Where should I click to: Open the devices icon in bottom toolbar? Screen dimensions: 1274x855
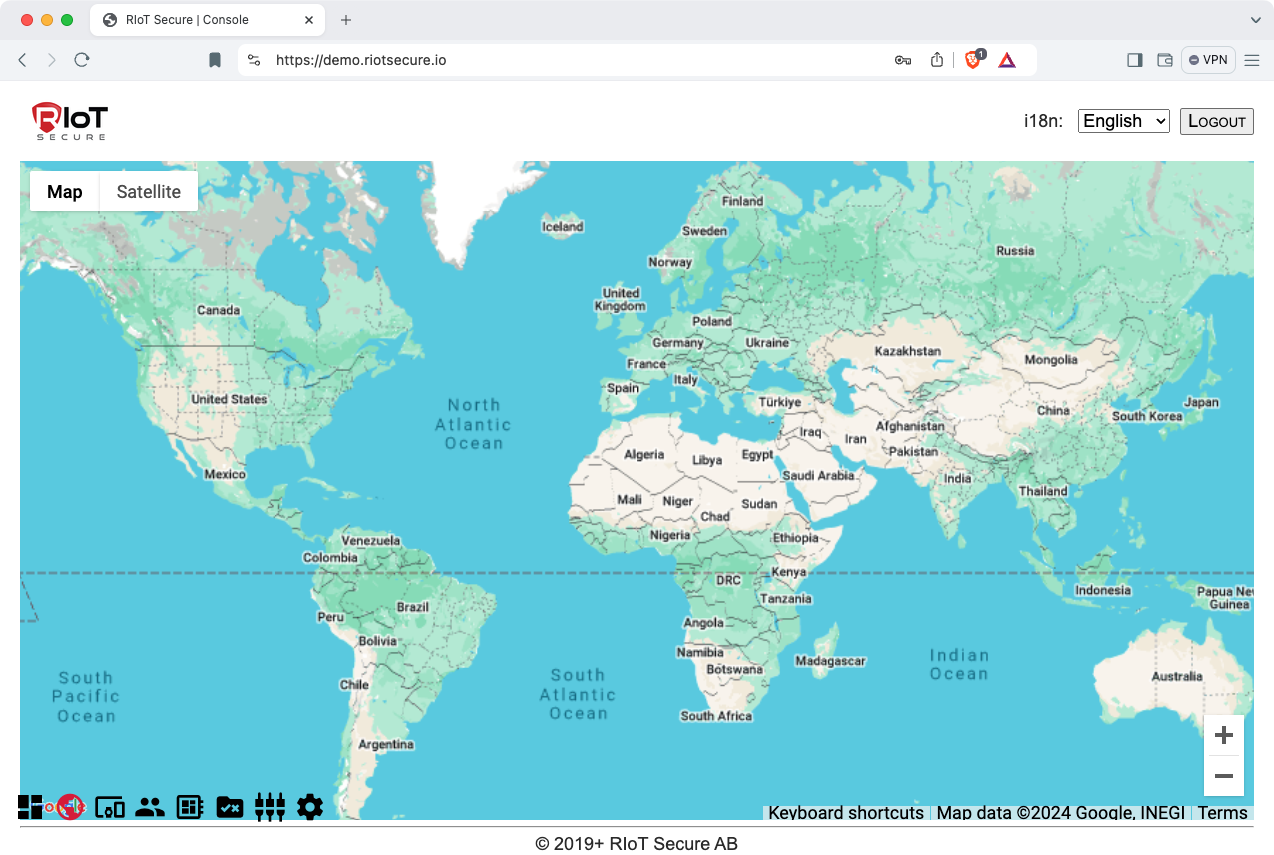[110, 807]
